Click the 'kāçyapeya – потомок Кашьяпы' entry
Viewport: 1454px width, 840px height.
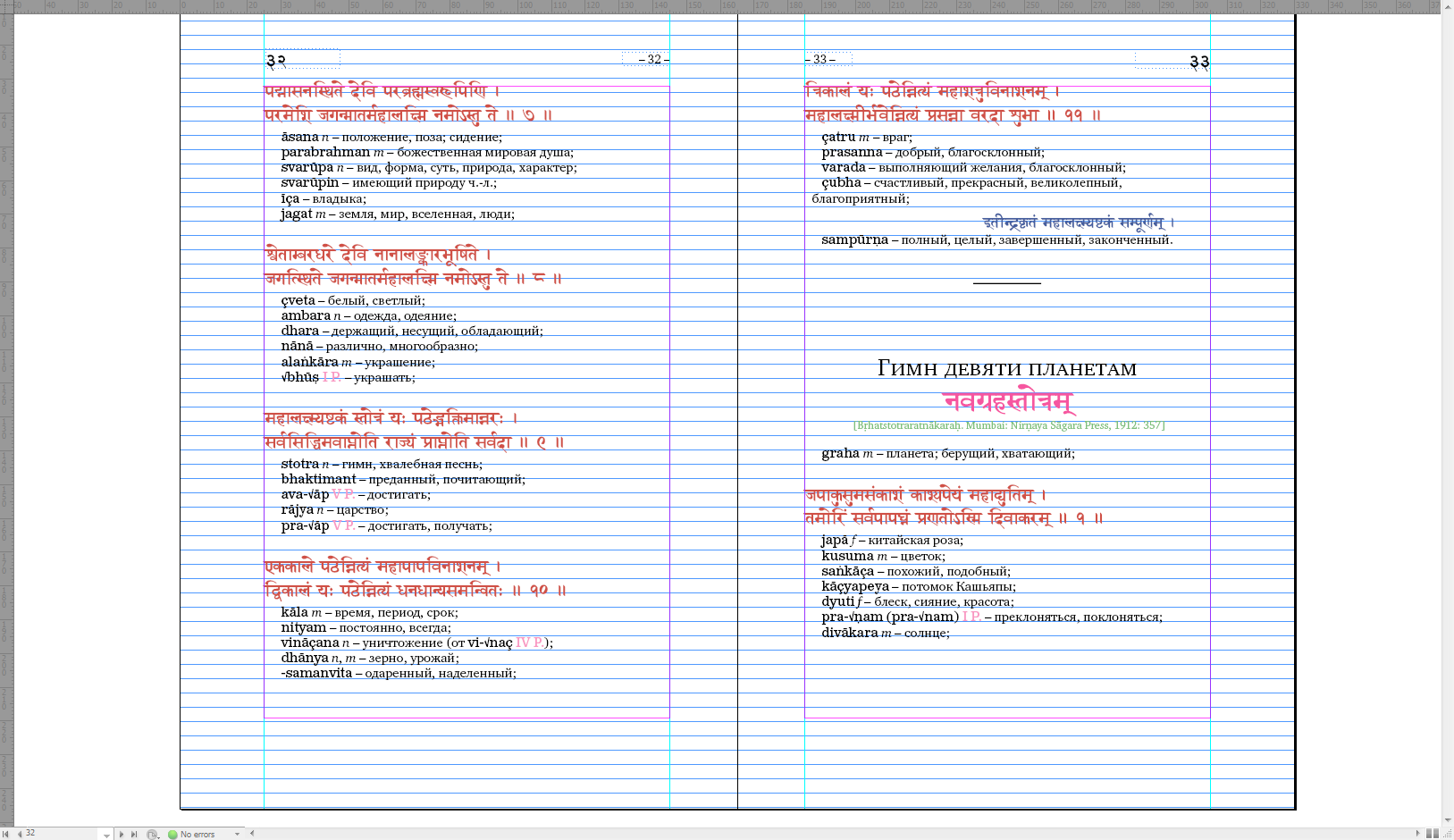919,586
